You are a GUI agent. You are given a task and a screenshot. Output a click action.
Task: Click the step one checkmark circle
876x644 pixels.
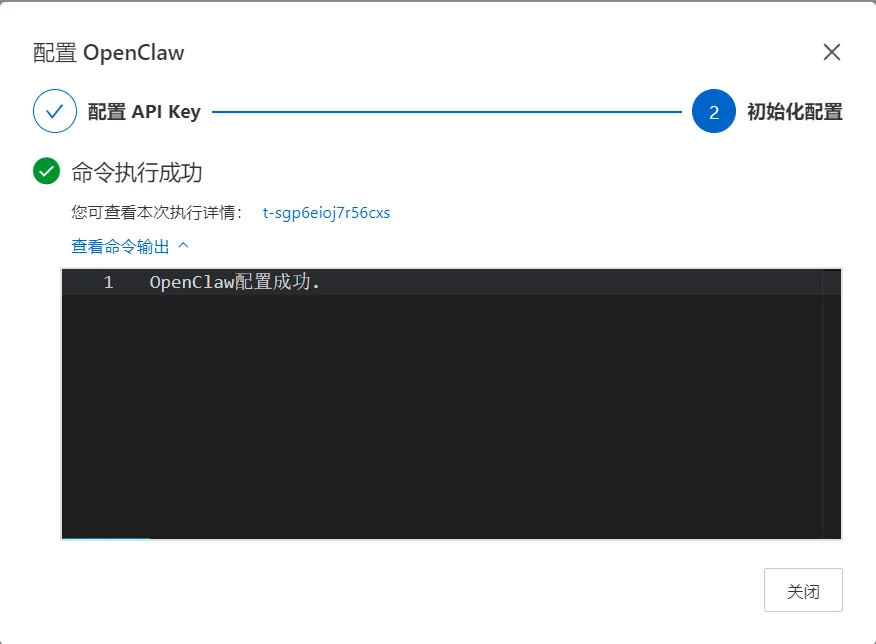click(55, 111)
